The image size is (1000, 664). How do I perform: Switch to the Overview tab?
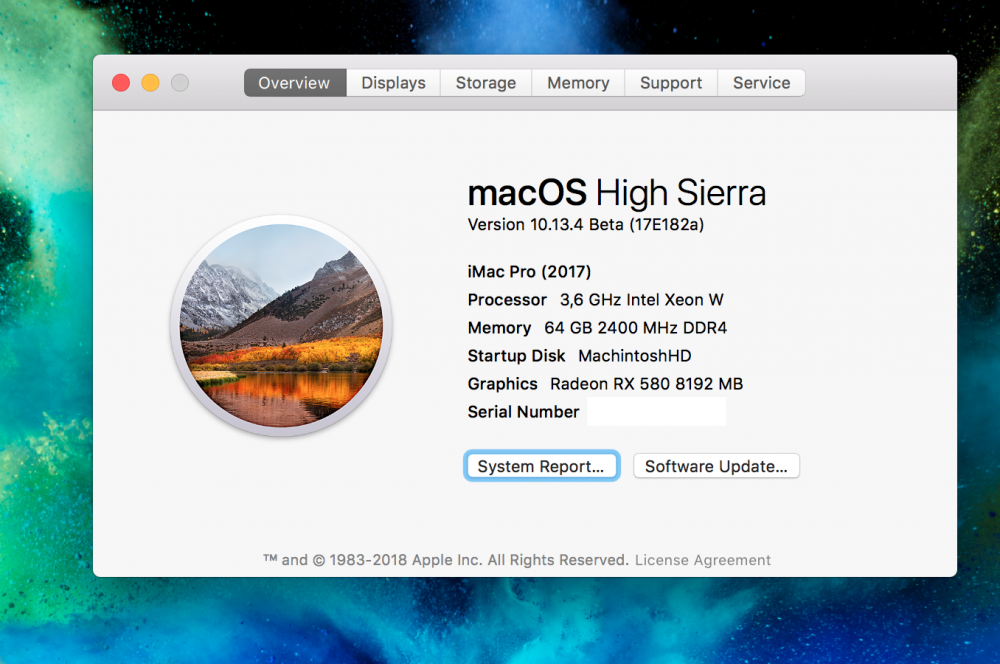(295, 83)
